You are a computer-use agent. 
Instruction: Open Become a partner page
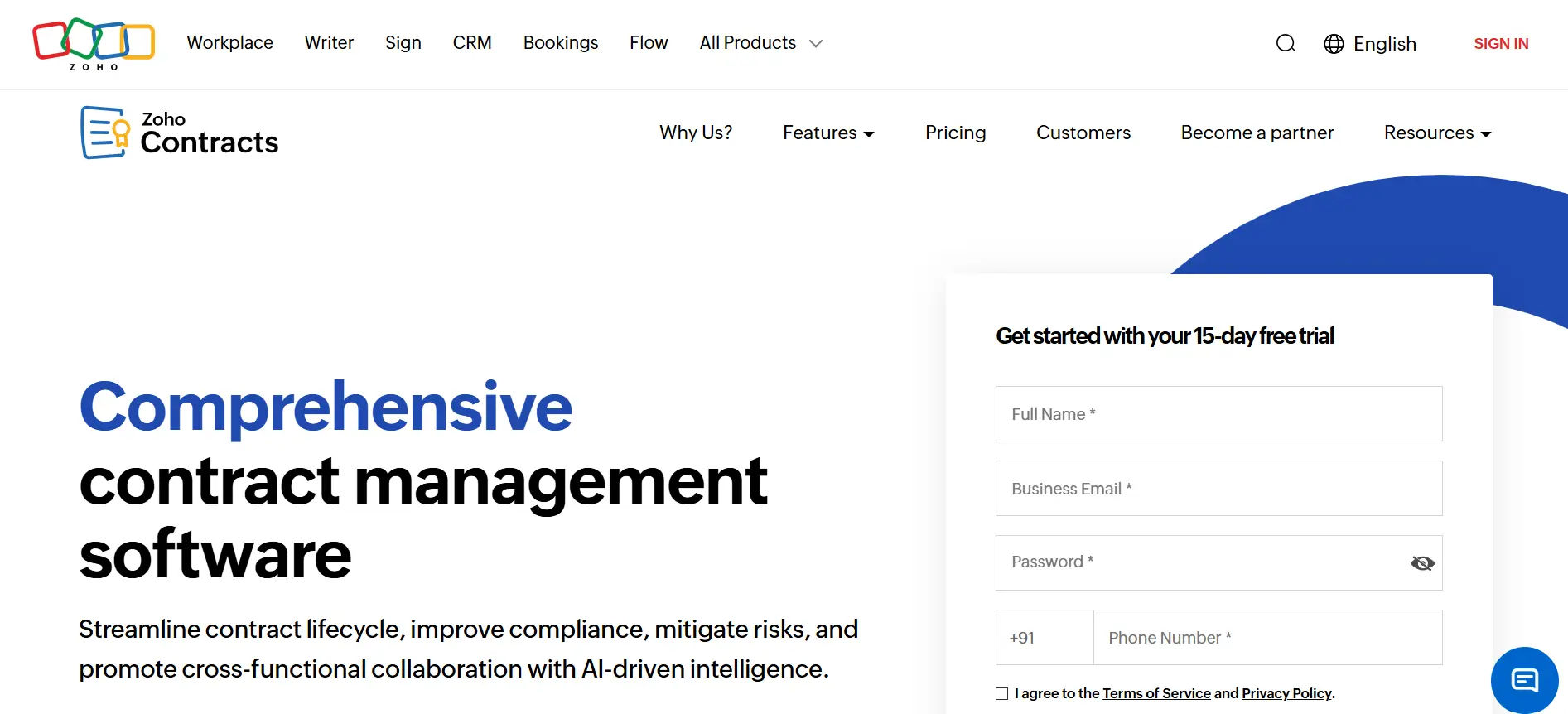(1257, 133)
